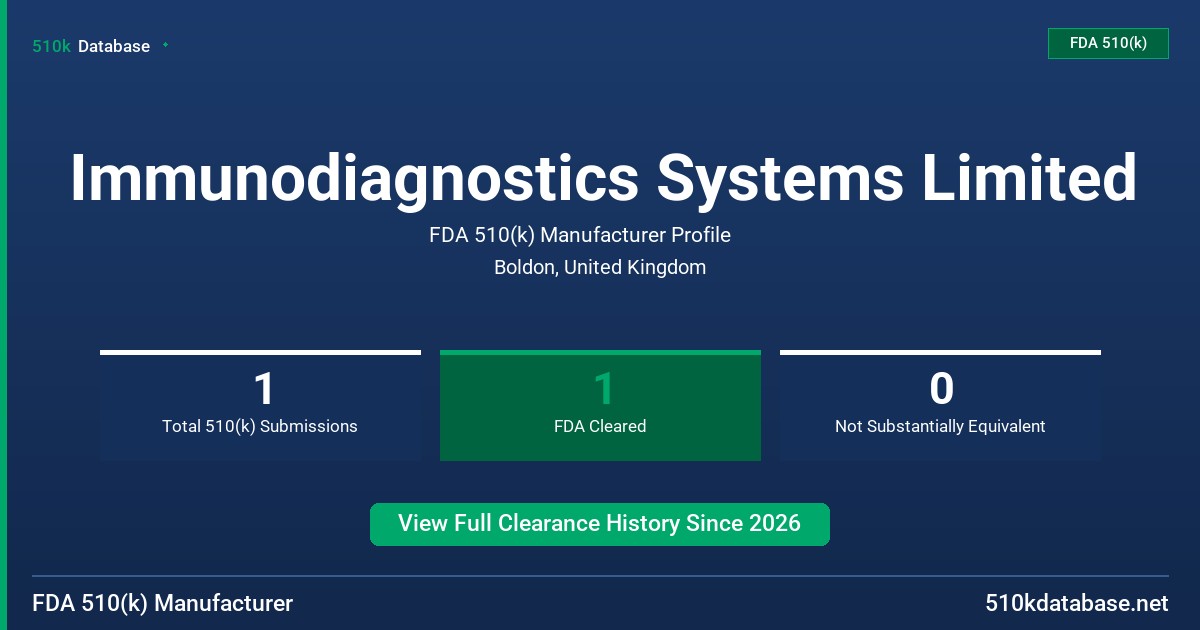Select the Total 510(k) Submissions card

tap(260, 405)
